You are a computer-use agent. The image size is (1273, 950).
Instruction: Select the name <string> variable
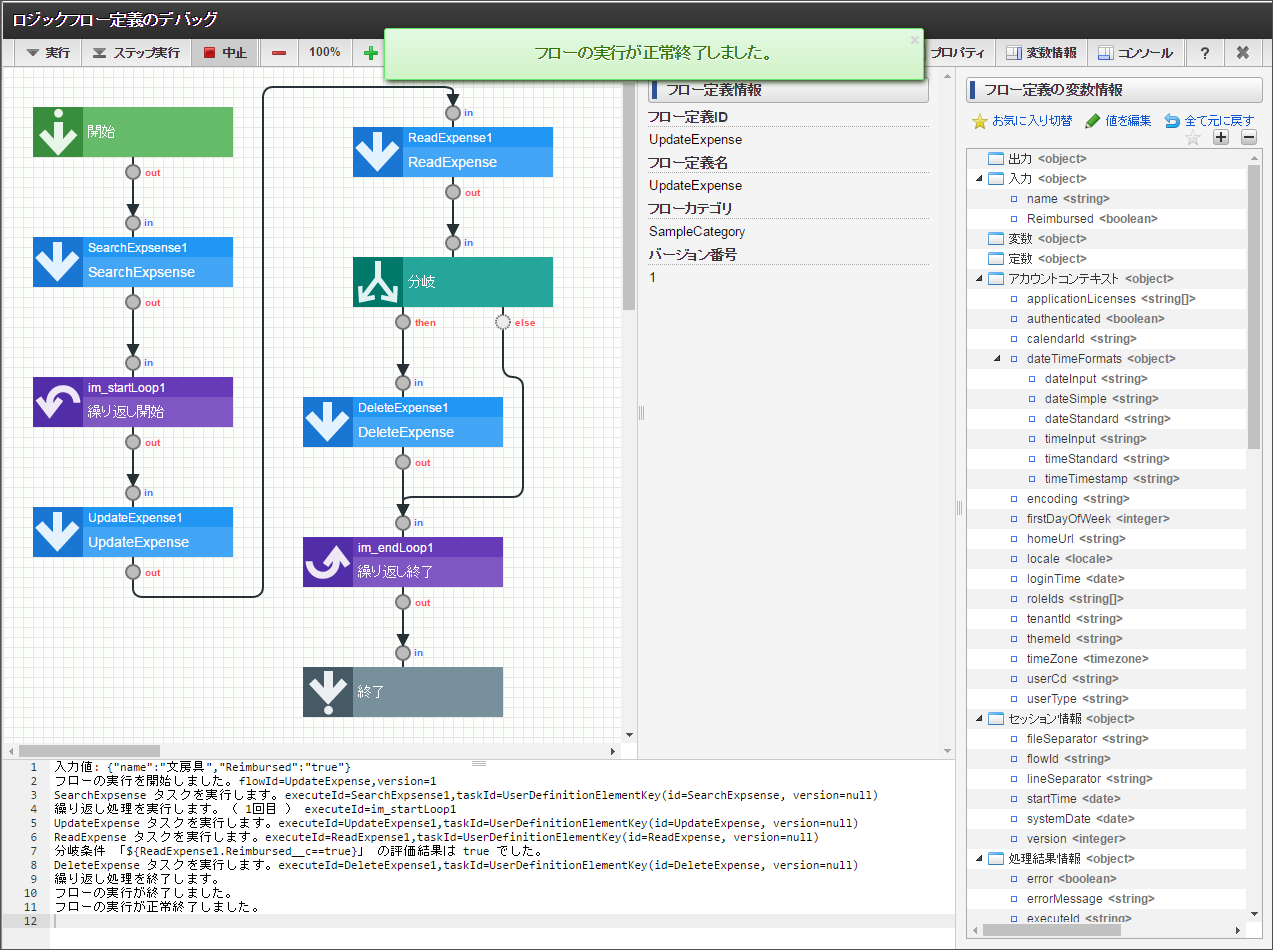click(x=1107, y=199)
